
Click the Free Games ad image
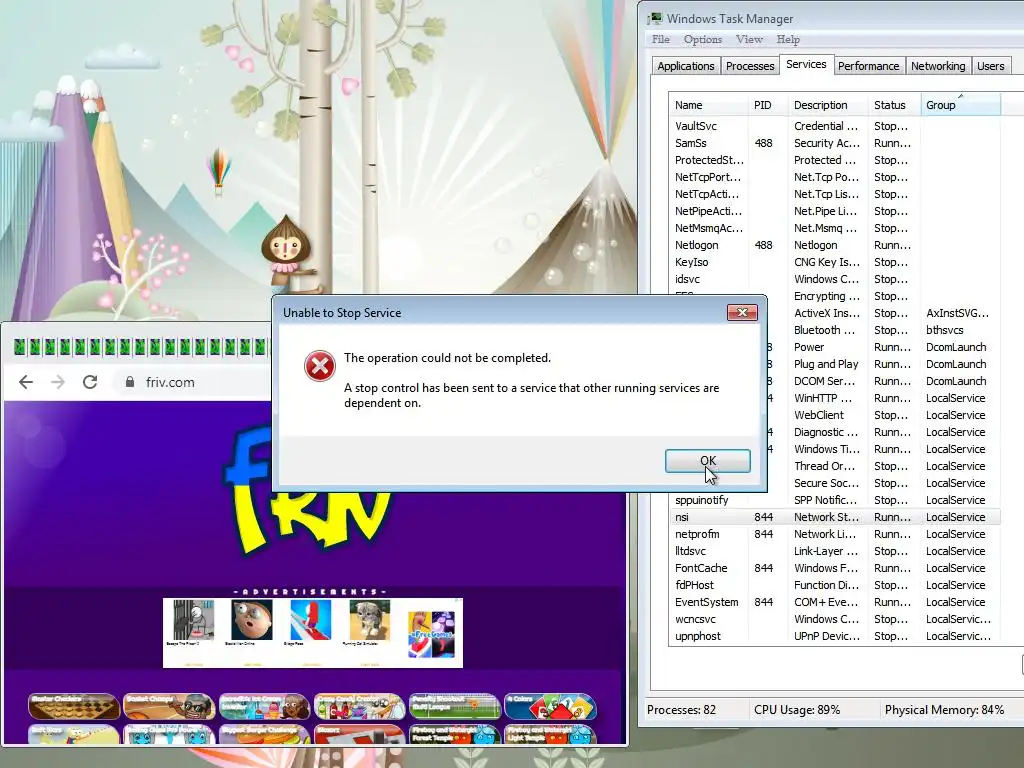click(x=431, y=633)
